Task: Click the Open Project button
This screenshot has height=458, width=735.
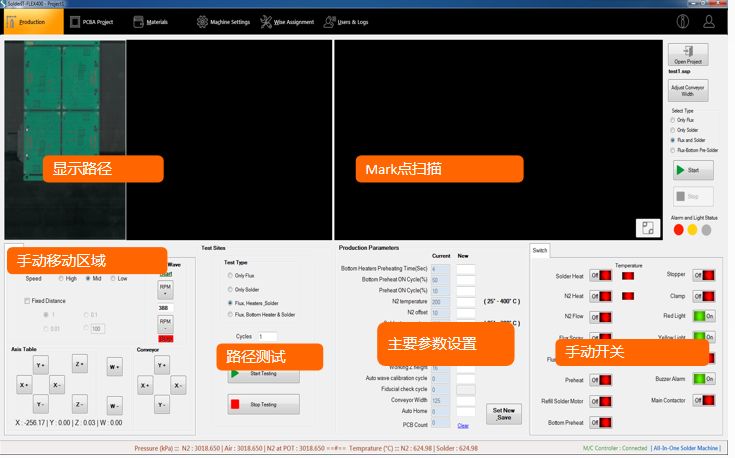Action: click(x=688, y=54)
